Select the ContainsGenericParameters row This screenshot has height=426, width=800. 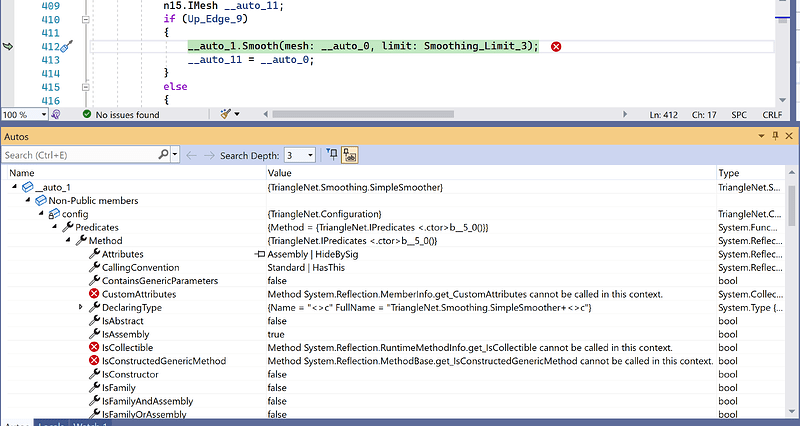coord(393,281)
